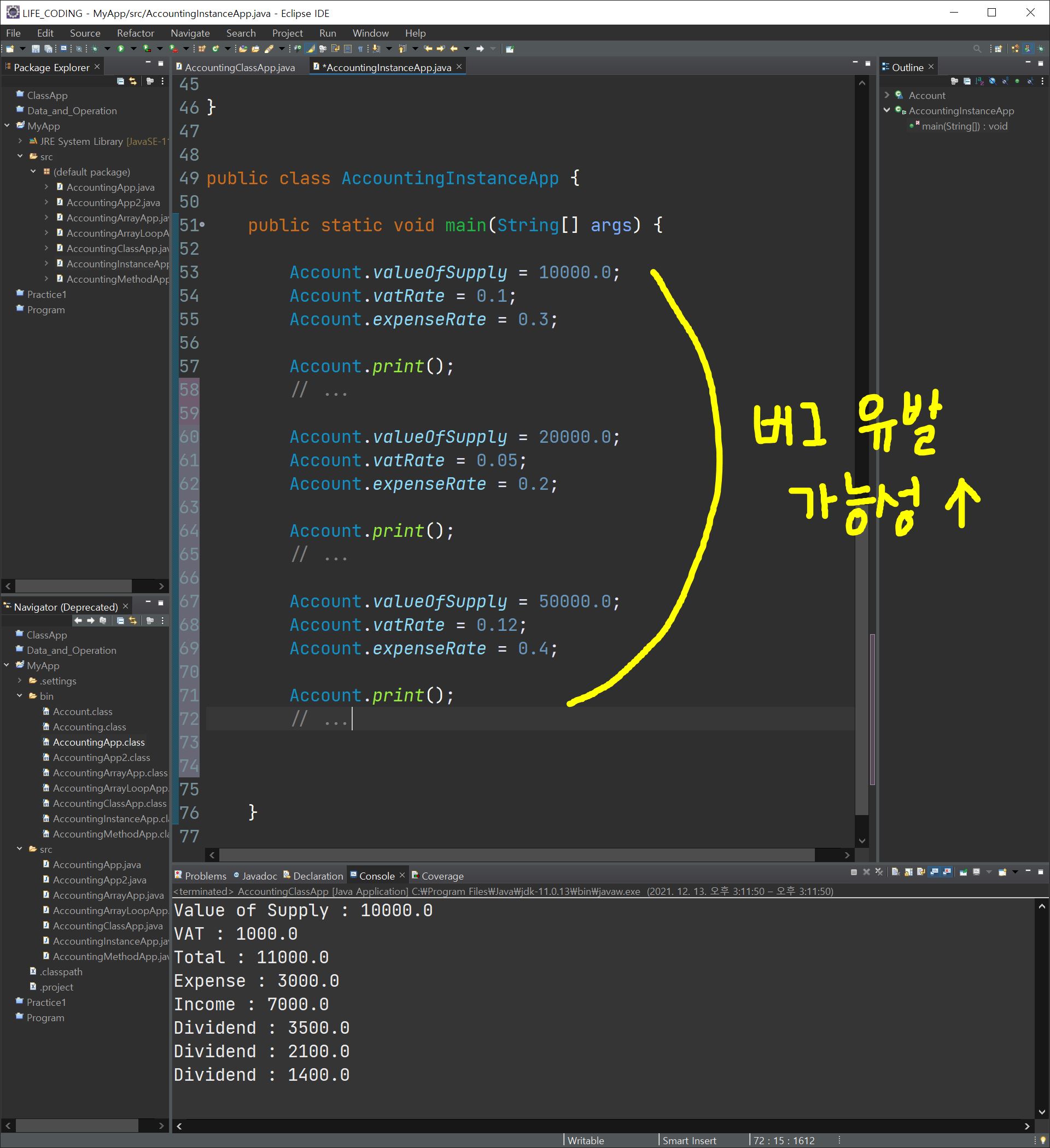Open the Refactor menu

coord(135,33)
